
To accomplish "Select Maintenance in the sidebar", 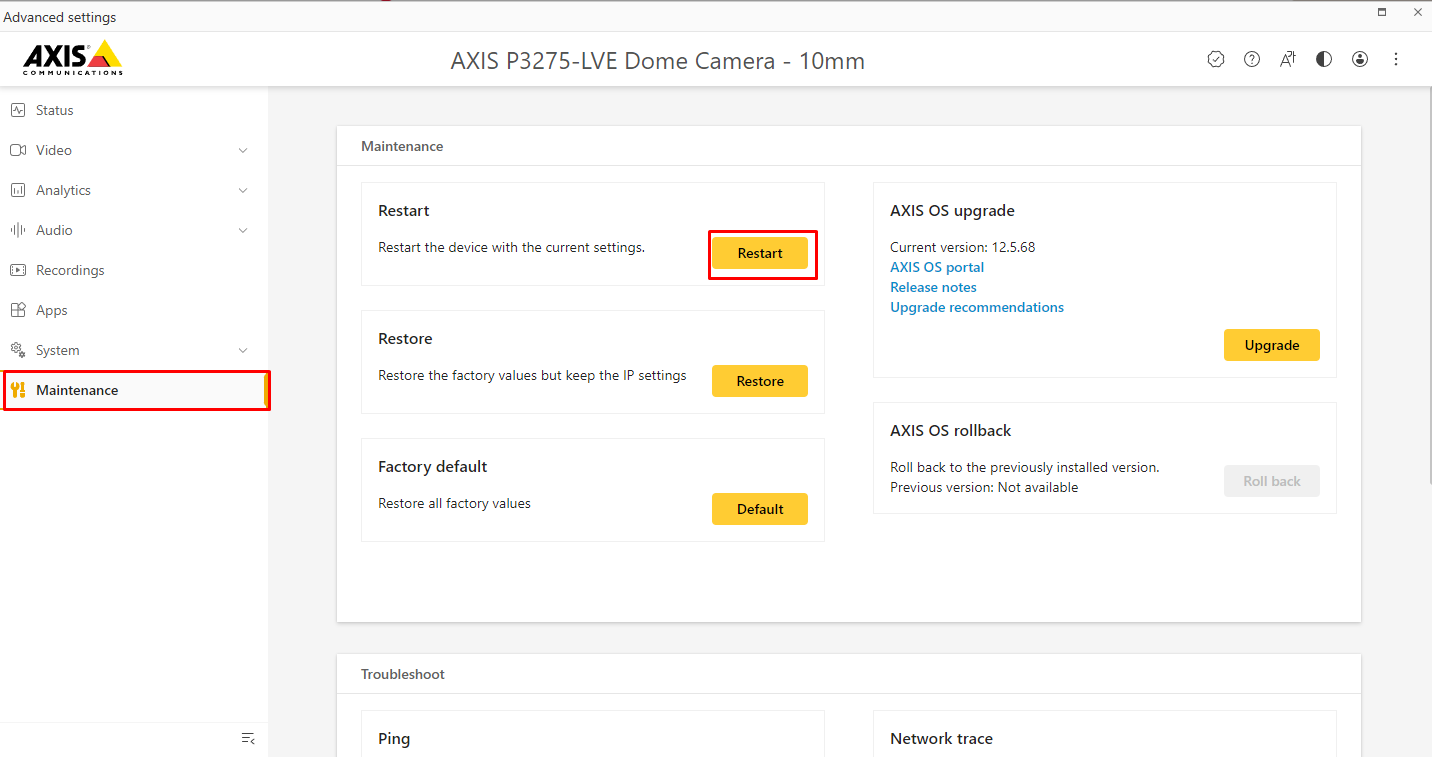I will point(77,390).
